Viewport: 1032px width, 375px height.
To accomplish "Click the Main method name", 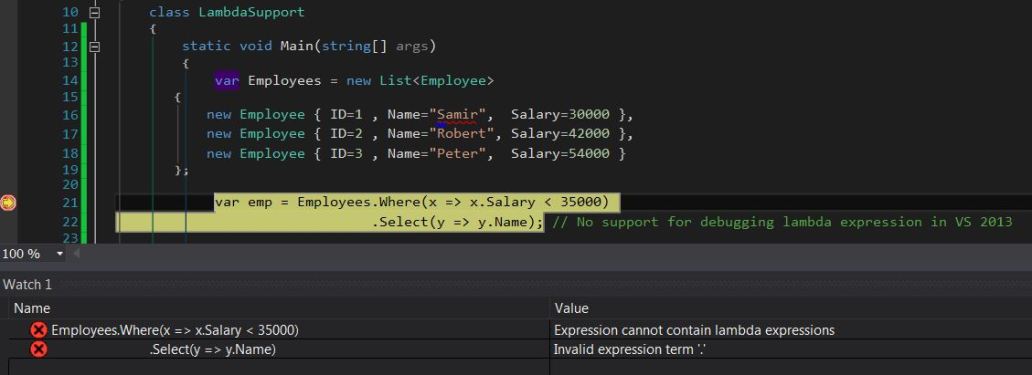I will pyautogui.click(x=297, y=46).
